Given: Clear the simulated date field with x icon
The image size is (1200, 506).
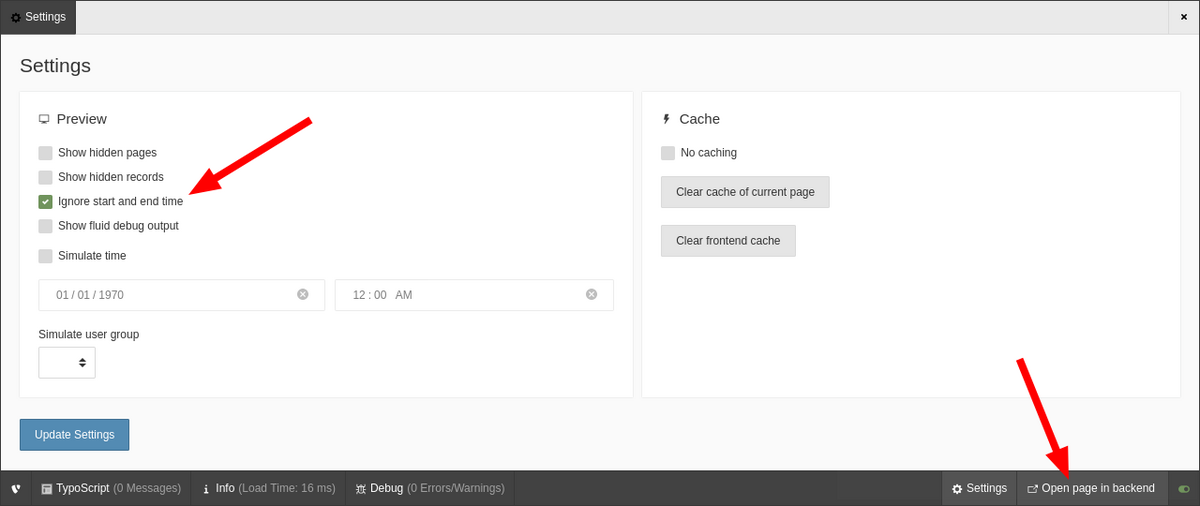Looking at the screenshot, I should point(303,294).
